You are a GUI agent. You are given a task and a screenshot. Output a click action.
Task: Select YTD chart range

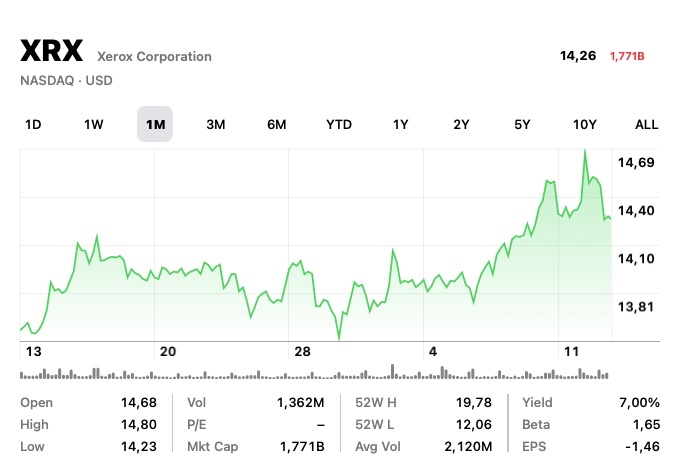tap(339, 125)
